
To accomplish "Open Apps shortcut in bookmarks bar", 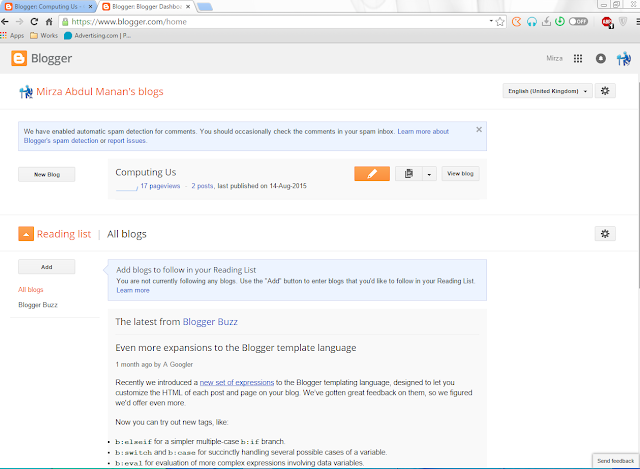I will coord(12,36).
